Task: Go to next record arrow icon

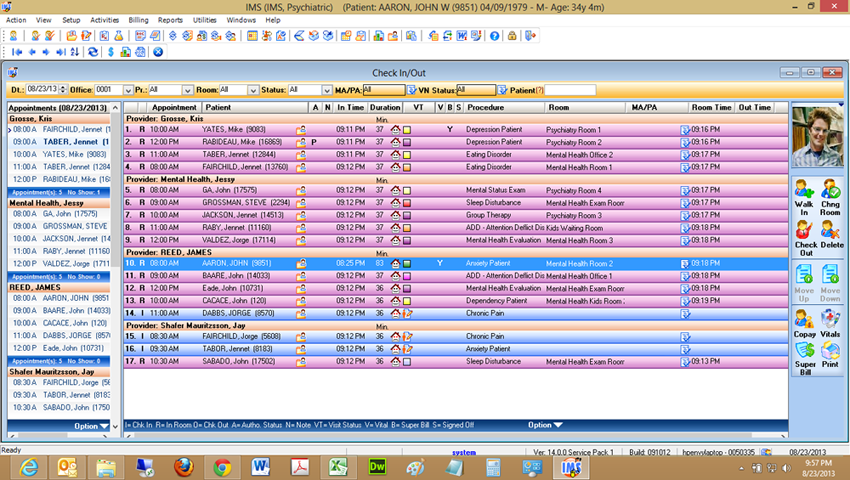Action: [46, 52]
